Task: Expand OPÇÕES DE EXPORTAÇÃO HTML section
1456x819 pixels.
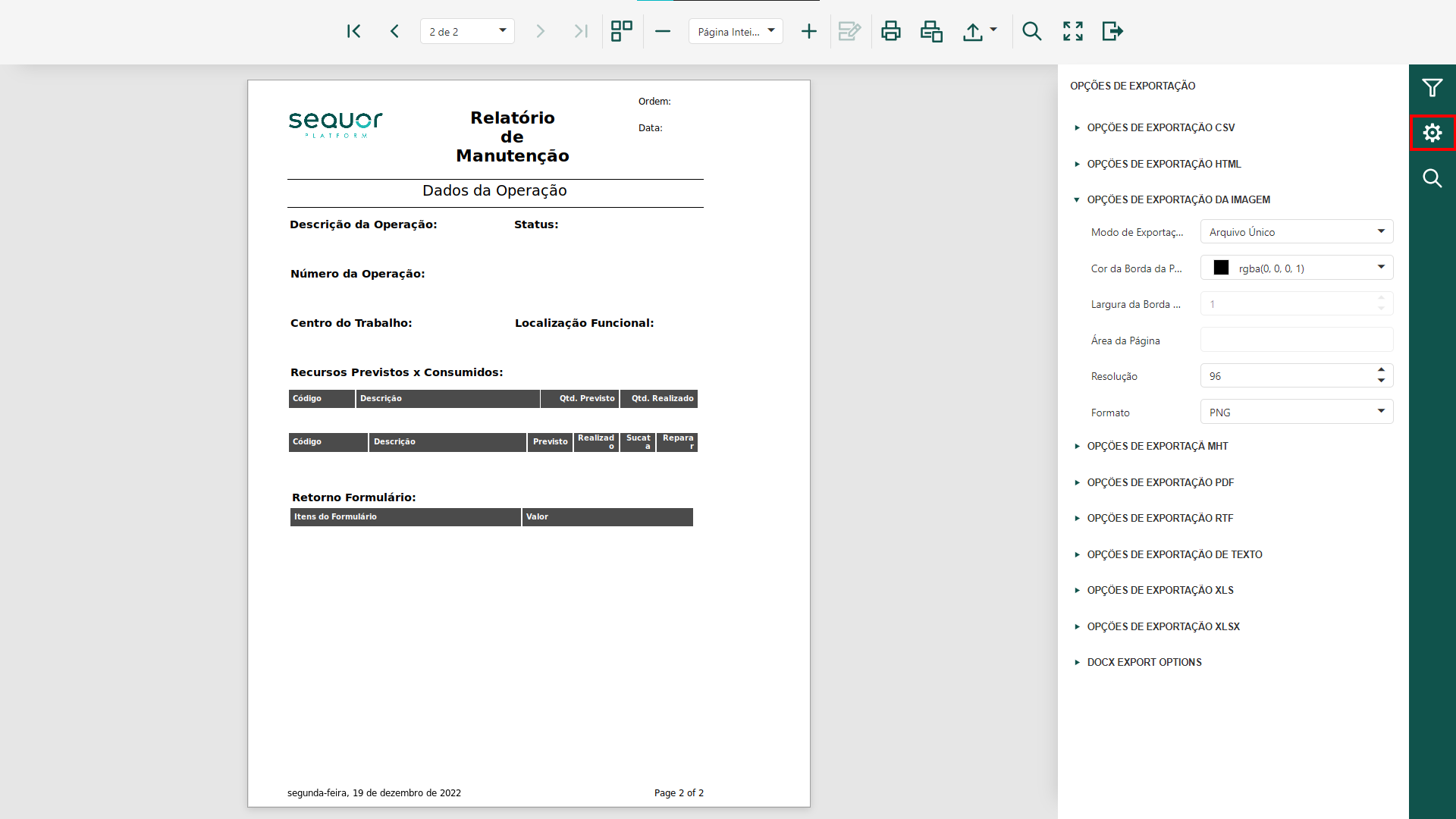Action: click(1163, 164)
